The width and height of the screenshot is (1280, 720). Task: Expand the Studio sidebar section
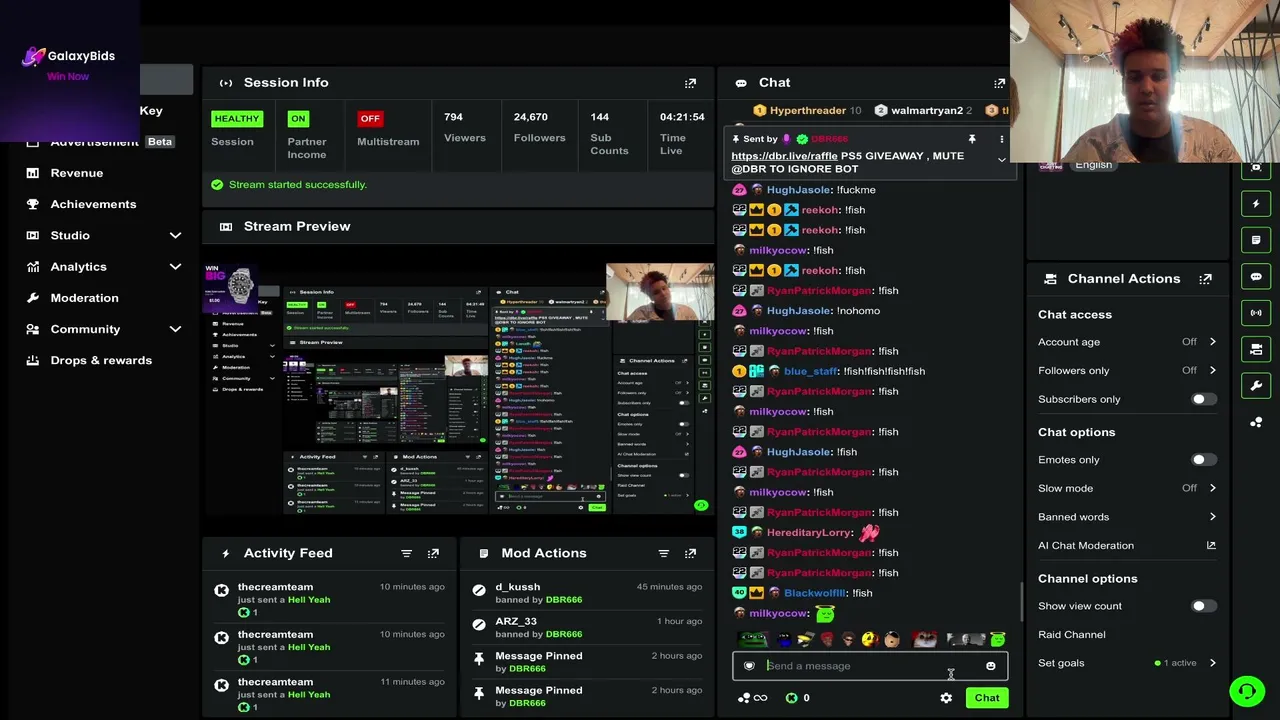(x=175, y=235)
